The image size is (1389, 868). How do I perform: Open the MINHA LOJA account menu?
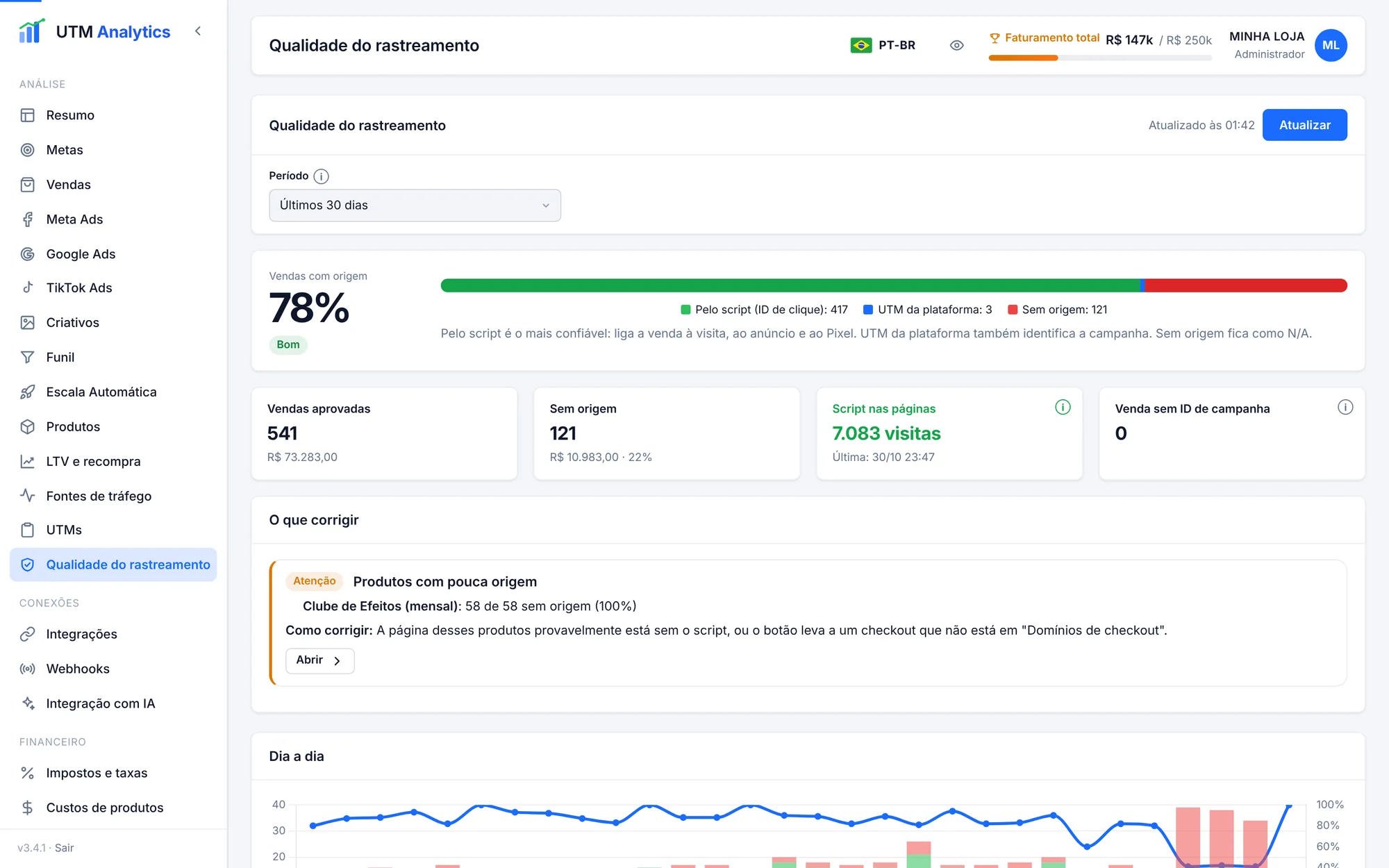(x=1288, y=45)
